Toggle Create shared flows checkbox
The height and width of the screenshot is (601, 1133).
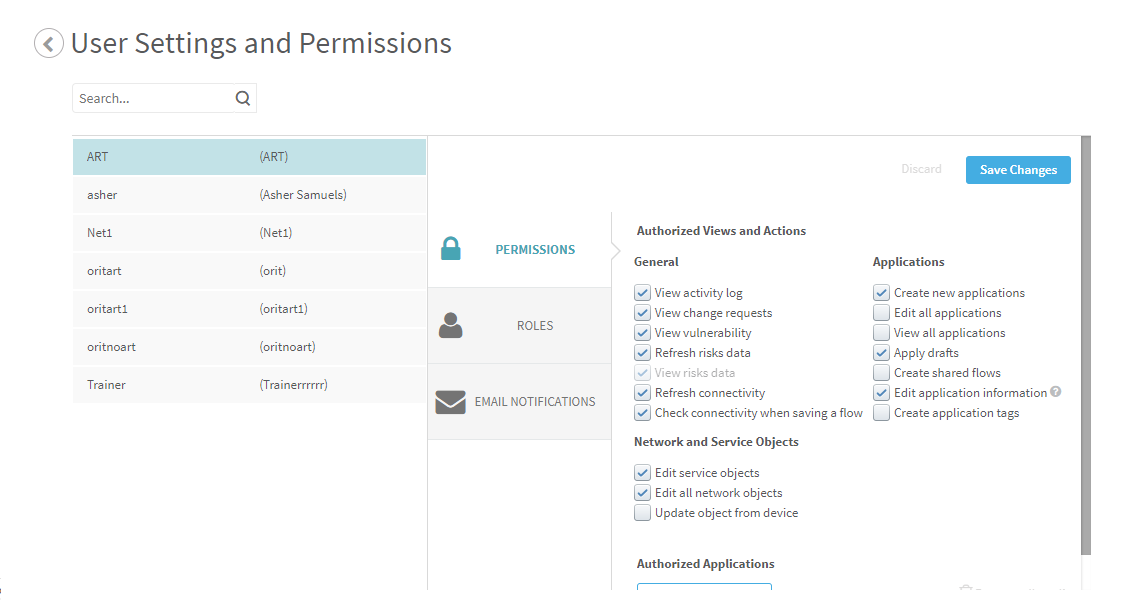click(x=881, y=373)
